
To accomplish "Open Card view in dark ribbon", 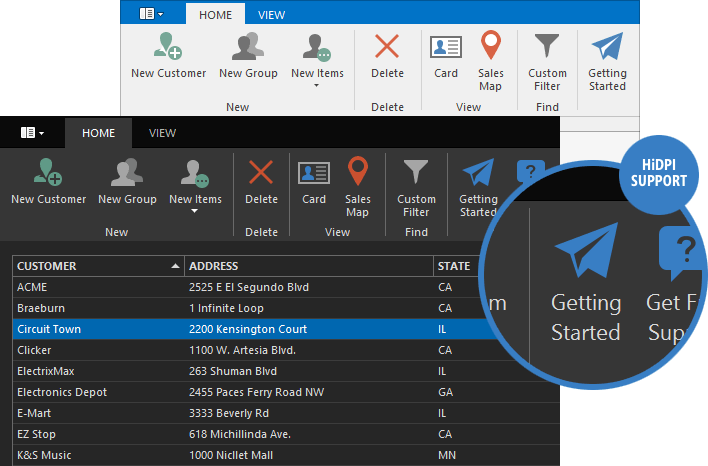I will click(314, 174).
